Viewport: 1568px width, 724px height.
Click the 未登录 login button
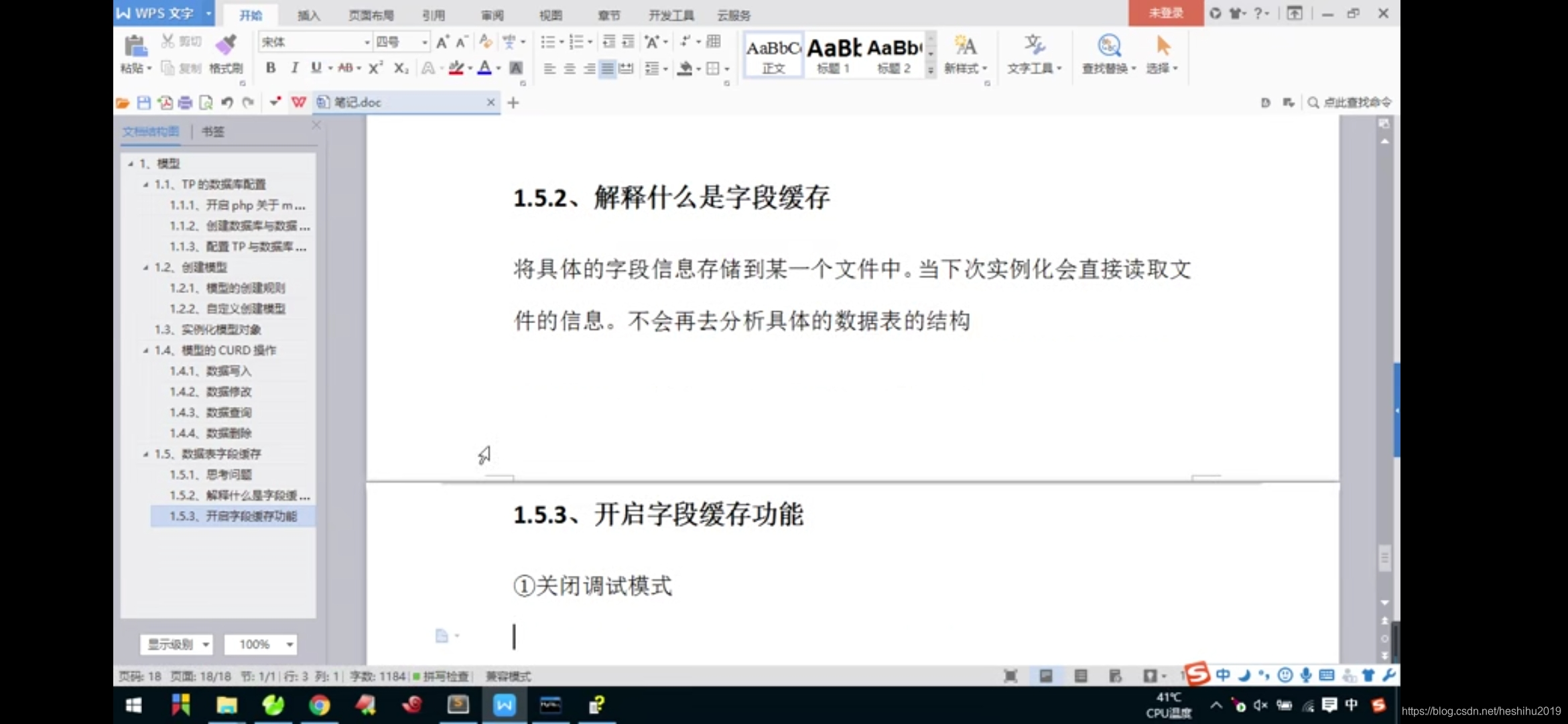1166,13
